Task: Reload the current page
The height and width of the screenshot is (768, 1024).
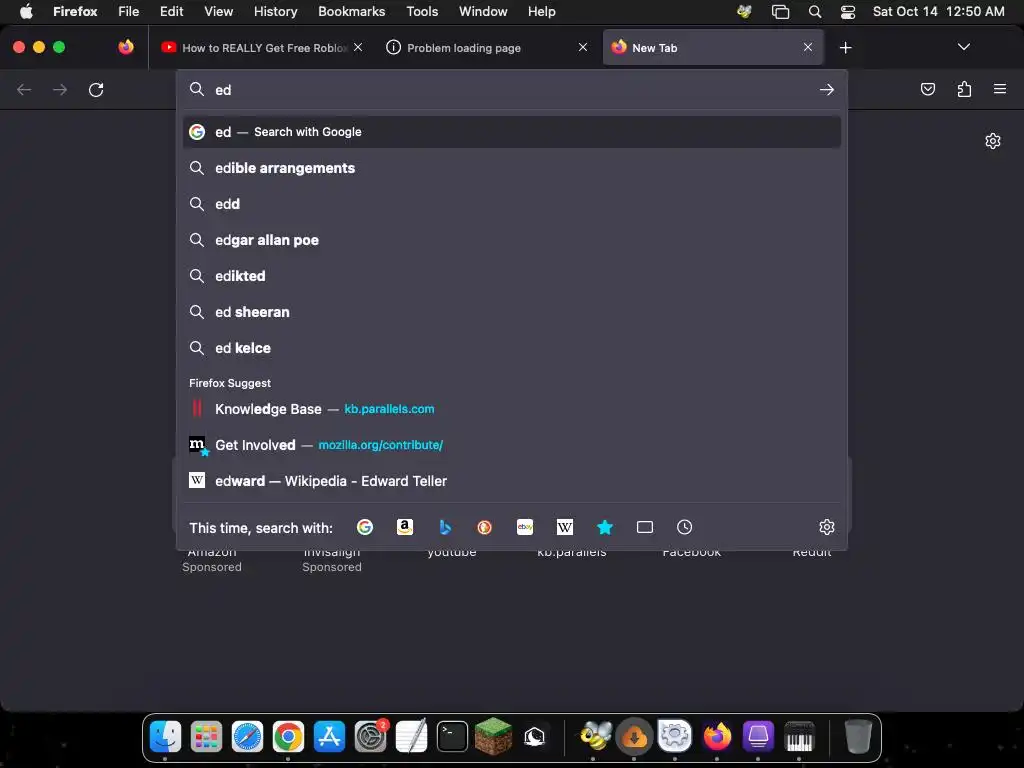Action: click(x=96, y=89)
